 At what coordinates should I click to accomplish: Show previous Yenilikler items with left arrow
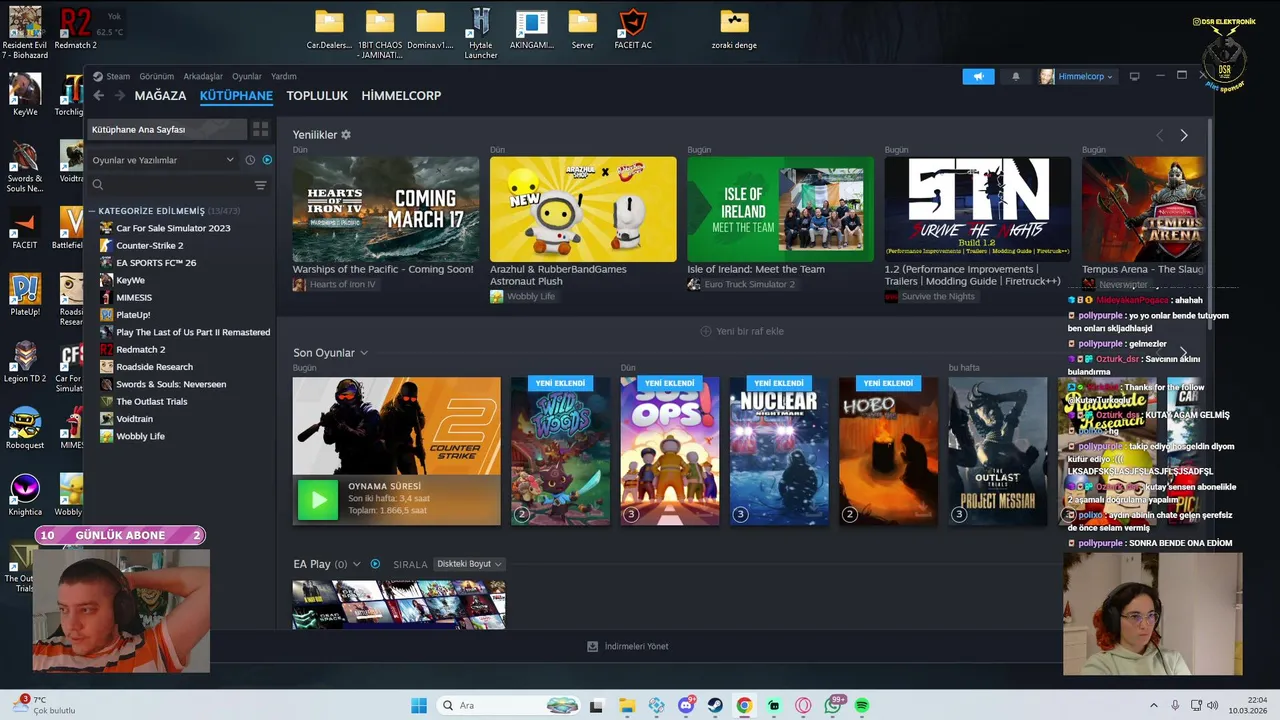coord(1160,135)
